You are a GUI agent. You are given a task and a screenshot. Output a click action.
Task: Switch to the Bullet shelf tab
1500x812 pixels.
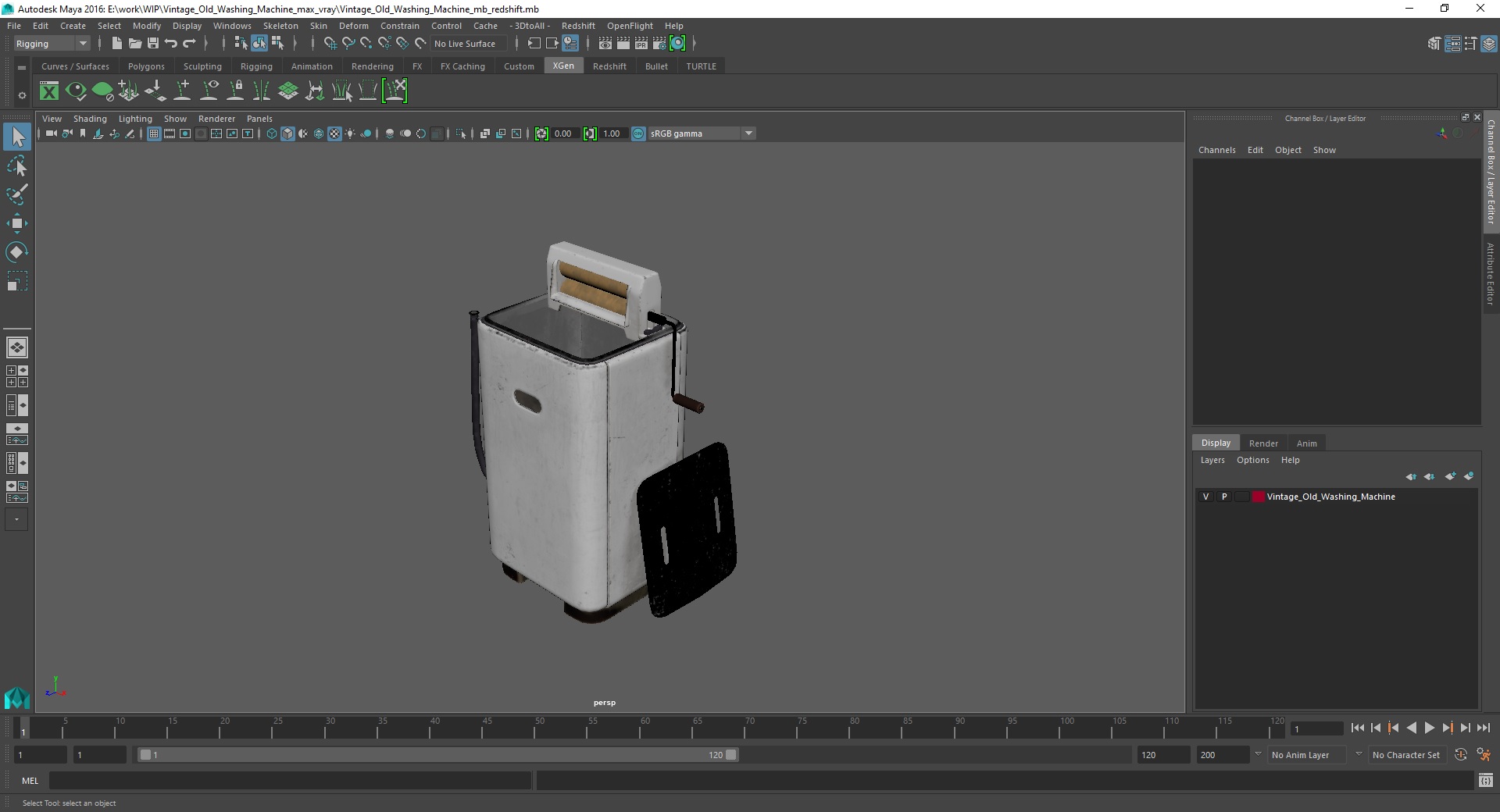(656, 66)
